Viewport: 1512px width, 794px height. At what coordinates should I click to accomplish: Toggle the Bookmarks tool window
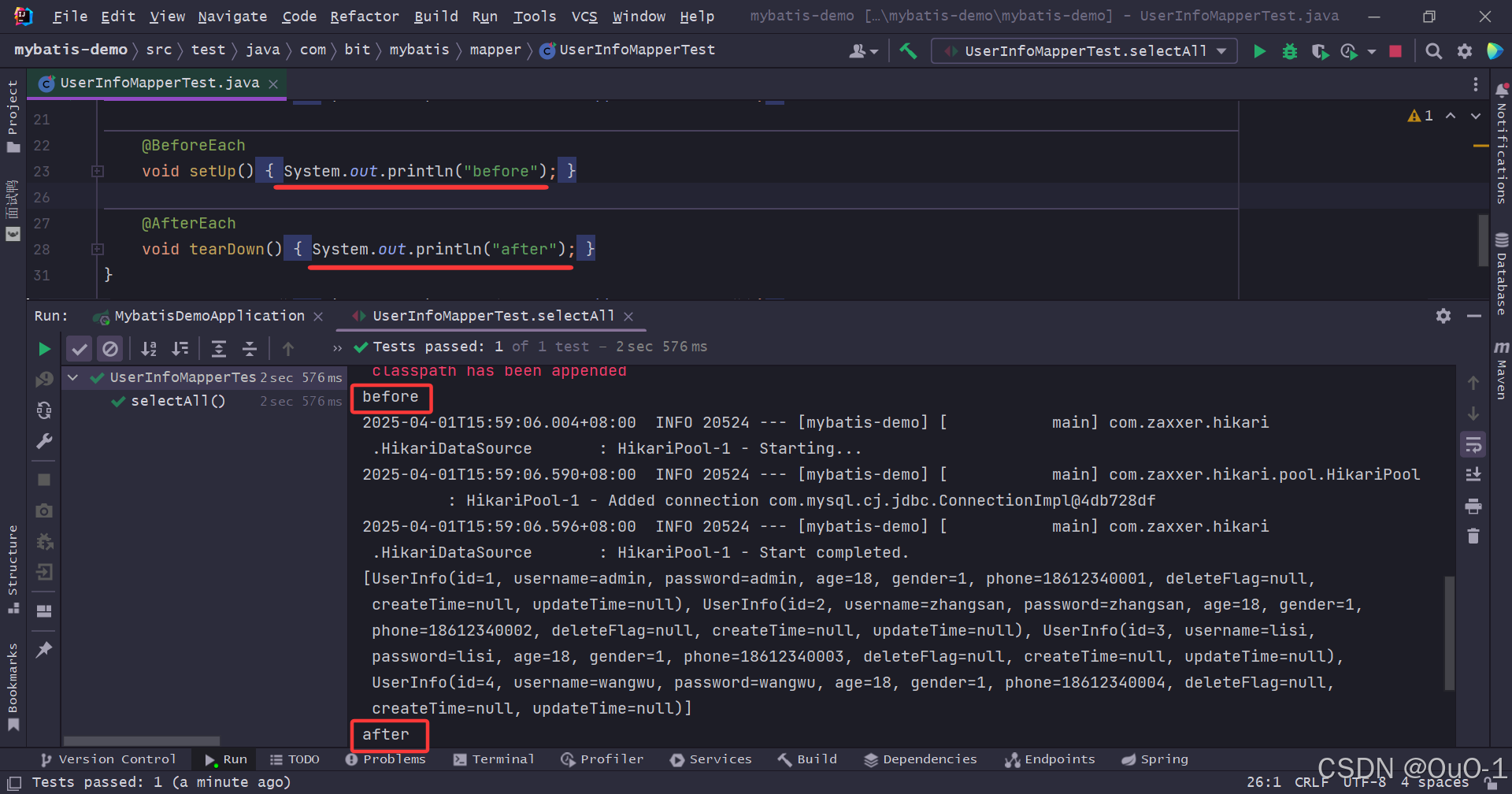(13, 687)
